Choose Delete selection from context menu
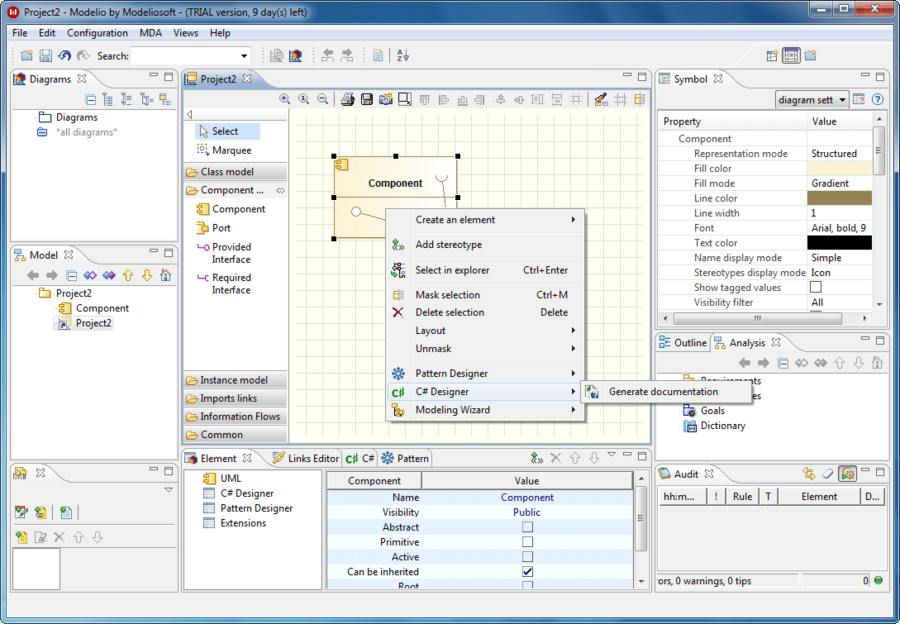Screen dimensions: 900x624 click(485, 312)
